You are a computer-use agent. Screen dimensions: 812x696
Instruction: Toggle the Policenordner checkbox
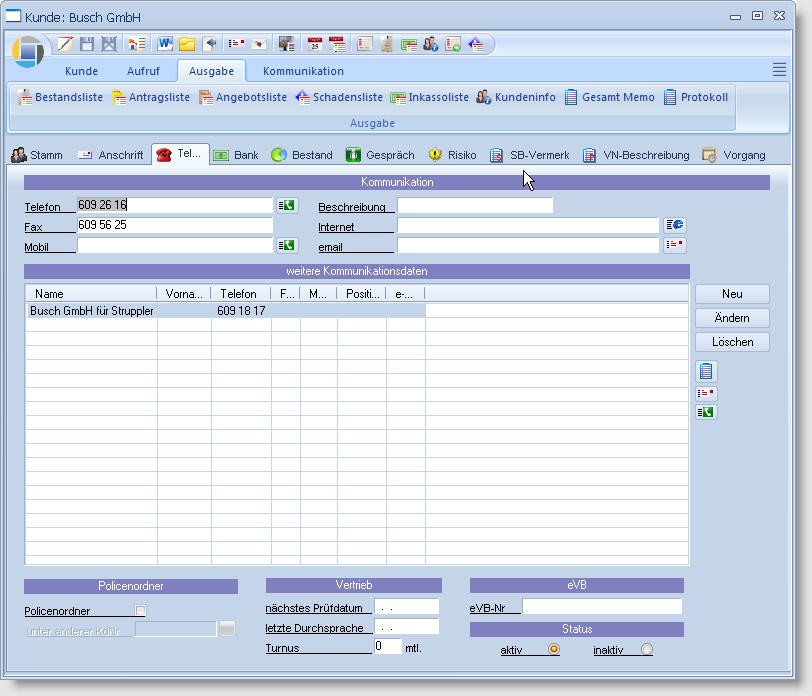coord(141,610)
